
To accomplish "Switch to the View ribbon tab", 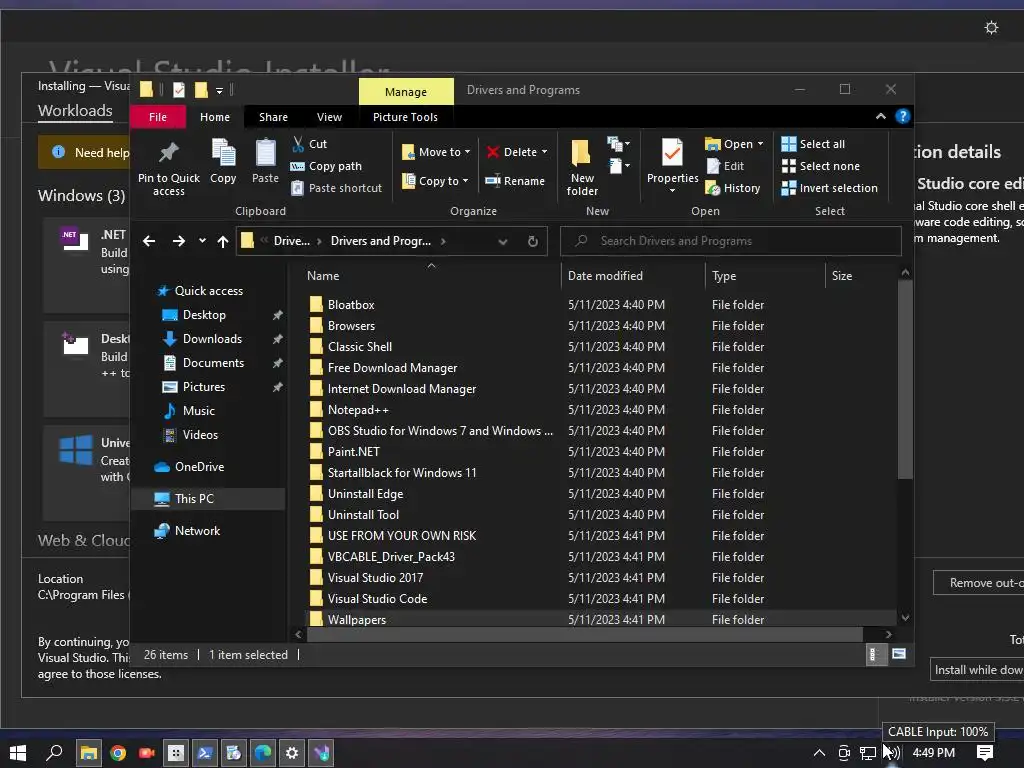I will coord(329,117).
